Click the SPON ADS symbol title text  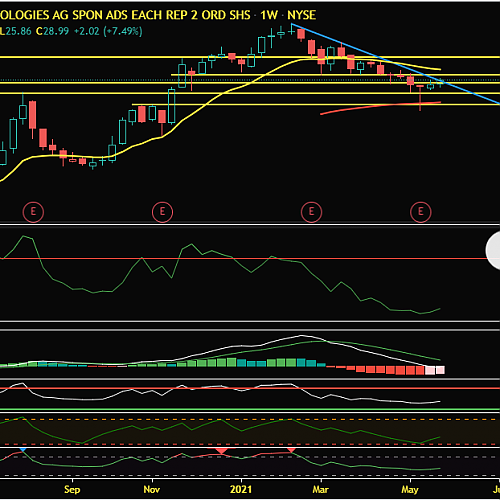(x=100, y=15)
